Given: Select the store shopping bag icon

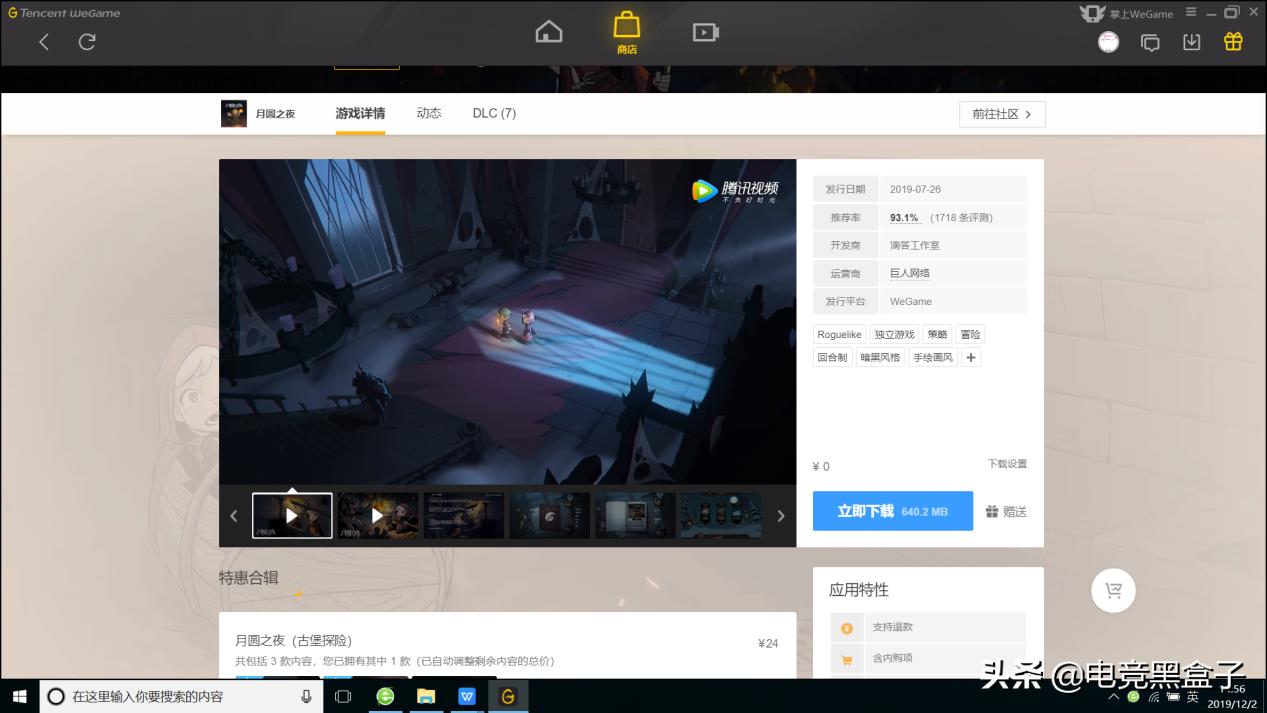Looking at the screenshot, I should [627, 32].
